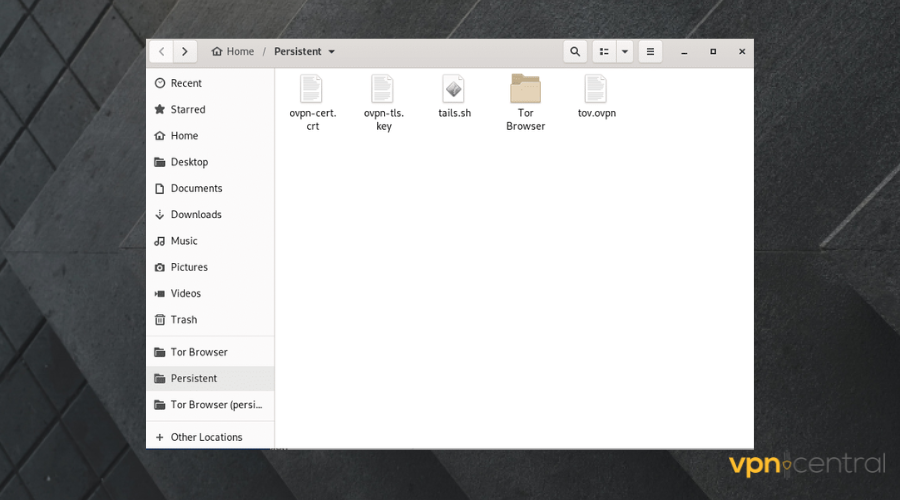This screenshot has height=500, width=900.
Task: Expand the view options dropdown arrow
Action: click(625, 52)
